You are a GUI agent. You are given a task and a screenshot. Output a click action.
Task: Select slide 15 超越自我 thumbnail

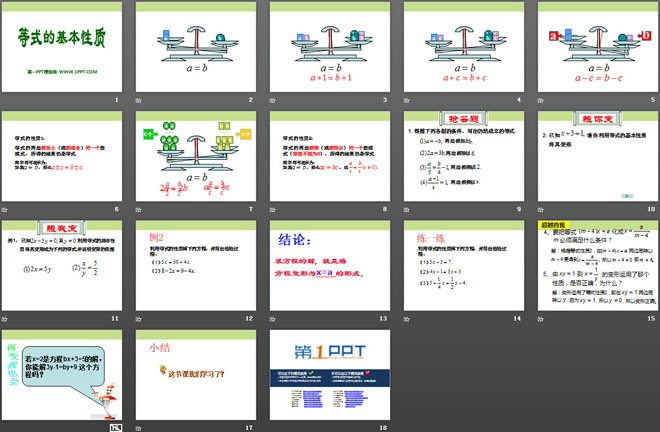point(598,266)
